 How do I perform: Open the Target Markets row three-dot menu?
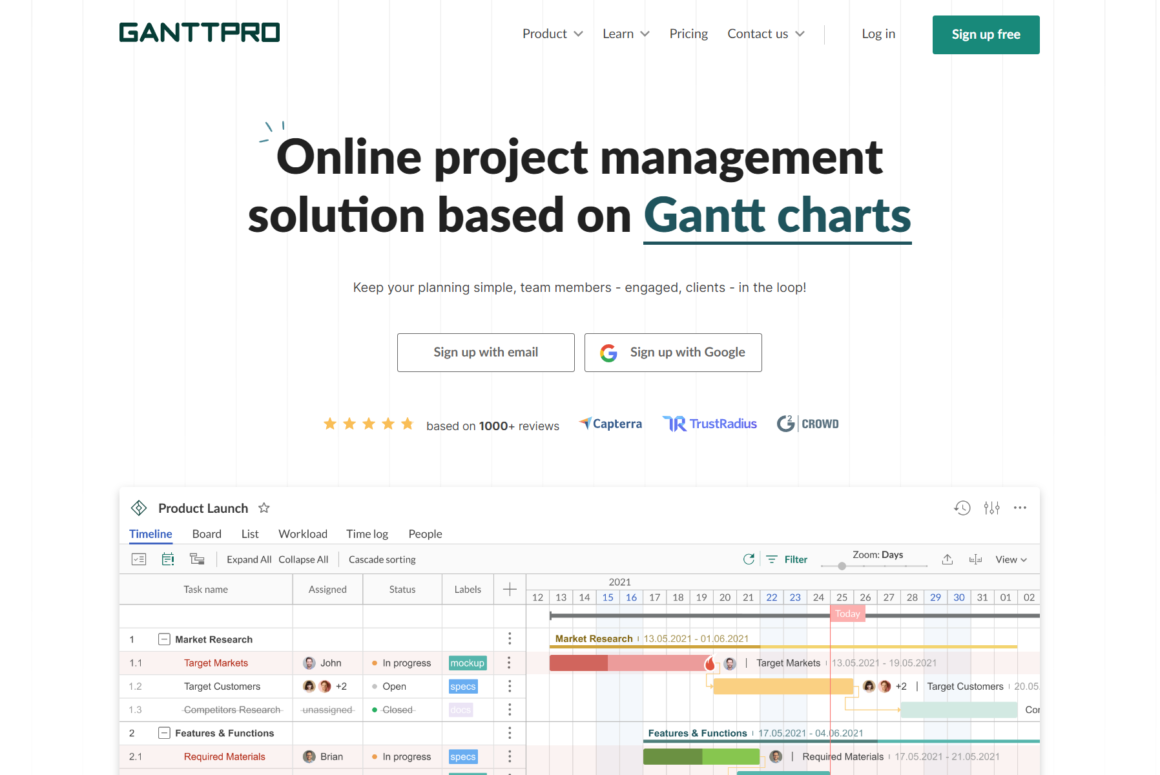(510, 663)
